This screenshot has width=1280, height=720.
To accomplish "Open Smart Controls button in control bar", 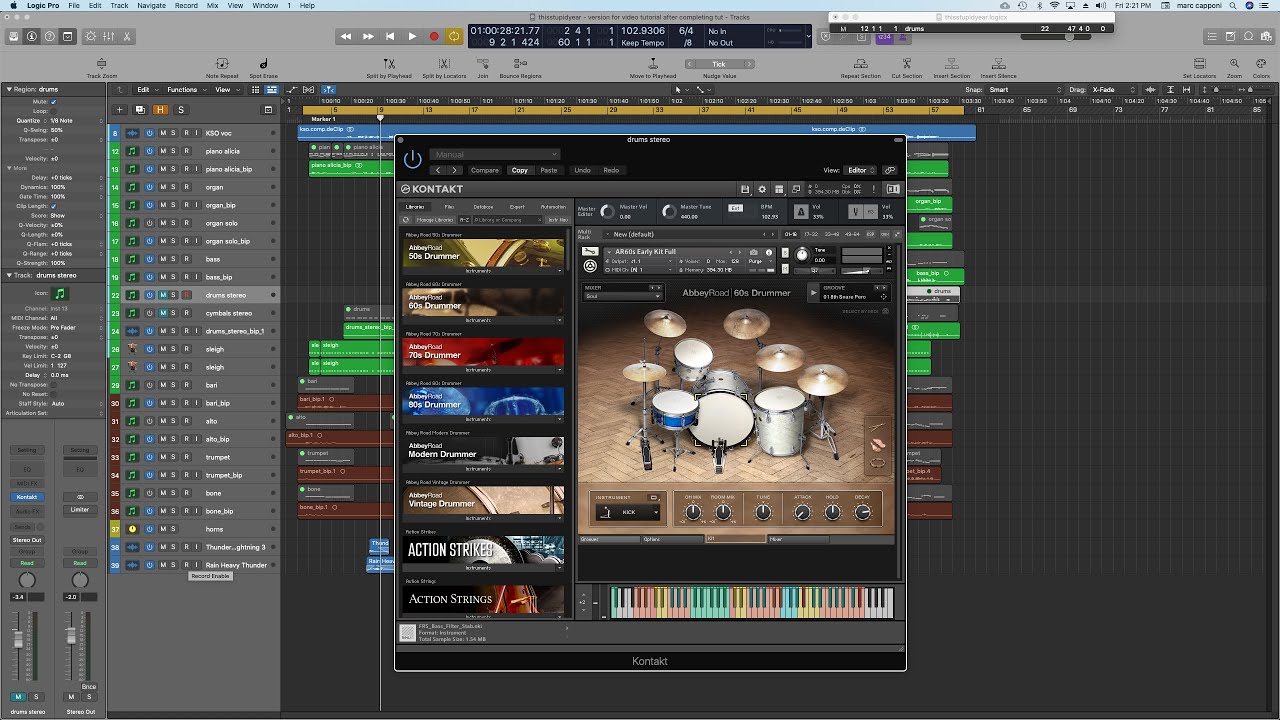I will click(91, 36).
